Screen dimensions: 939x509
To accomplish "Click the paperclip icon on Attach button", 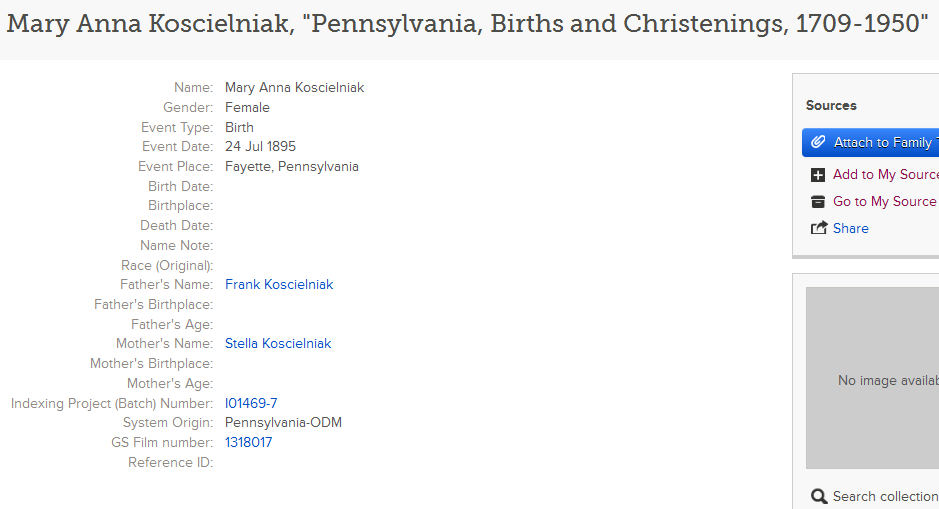I will 818,143.
